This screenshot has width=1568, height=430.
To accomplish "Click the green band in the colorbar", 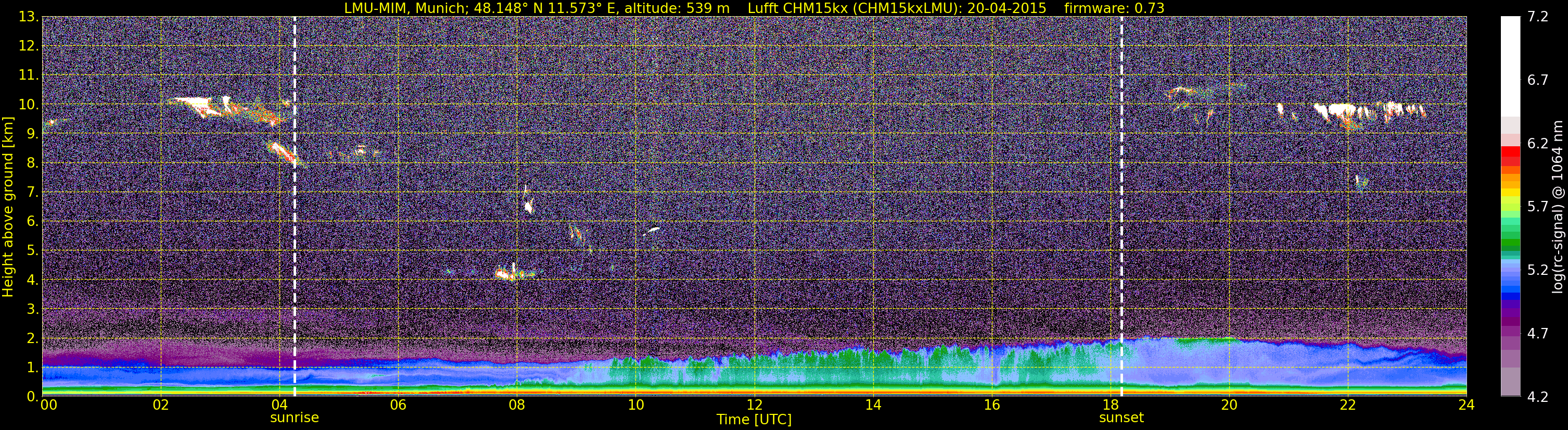I will [x=1510, y=243].
